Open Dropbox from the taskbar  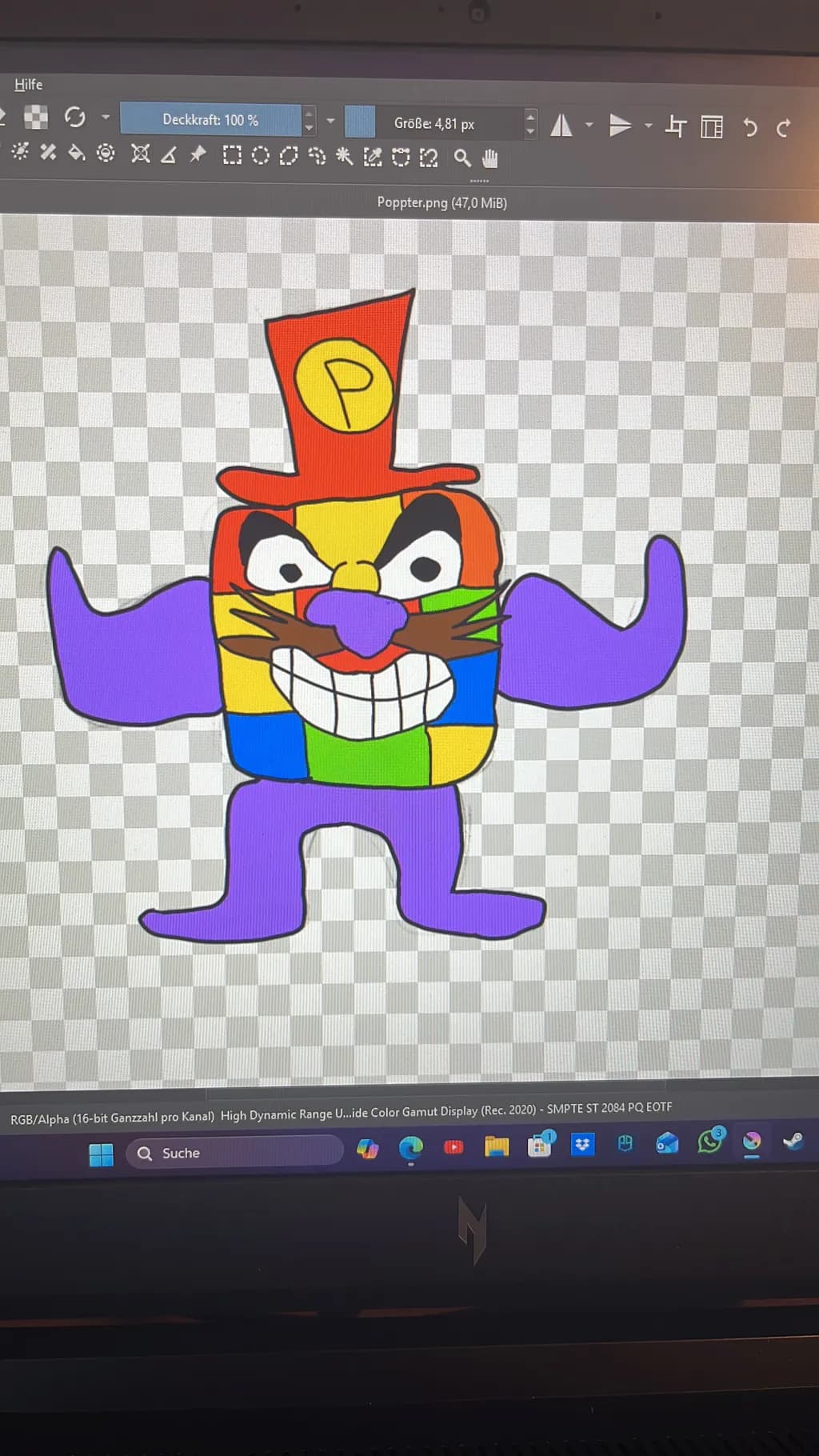(582, 1145)
